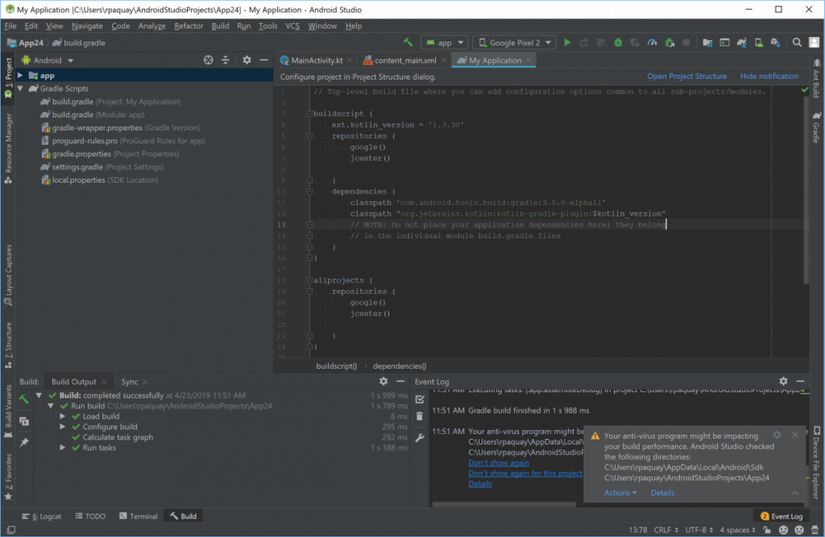Open search everywhere magnifier icon
This screenshot has height=537, width=825.
click(797, 43)
